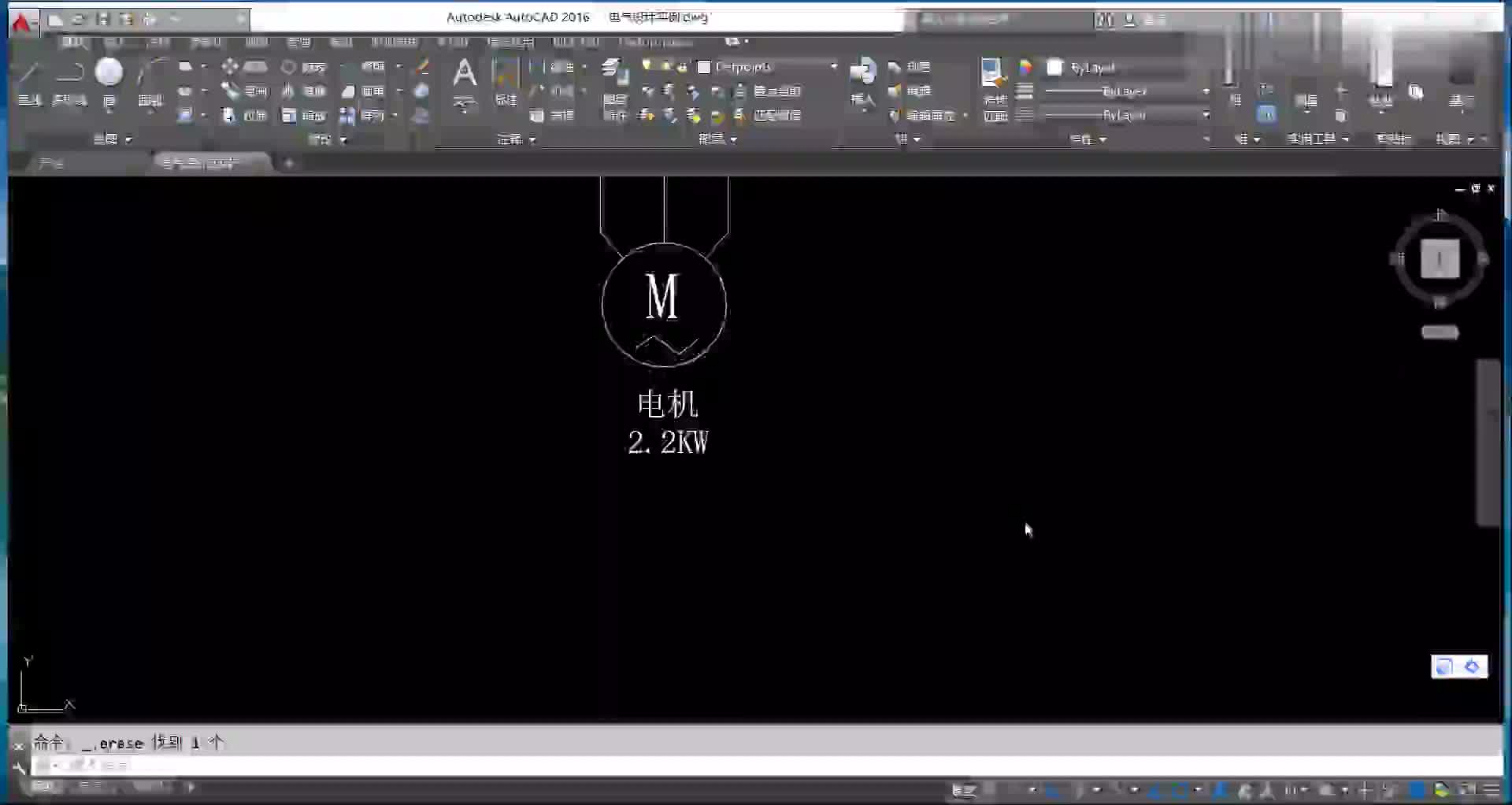Activate the Mirror tool
The image size is (1512, 805).
pos(304,91)
